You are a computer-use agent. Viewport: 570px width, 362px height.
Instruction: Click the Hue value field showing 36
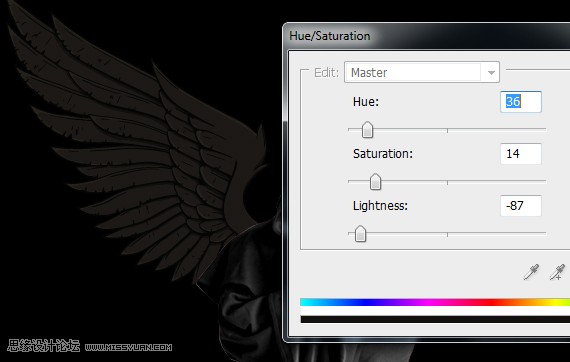pyautogui.click(x=521, y=102)
